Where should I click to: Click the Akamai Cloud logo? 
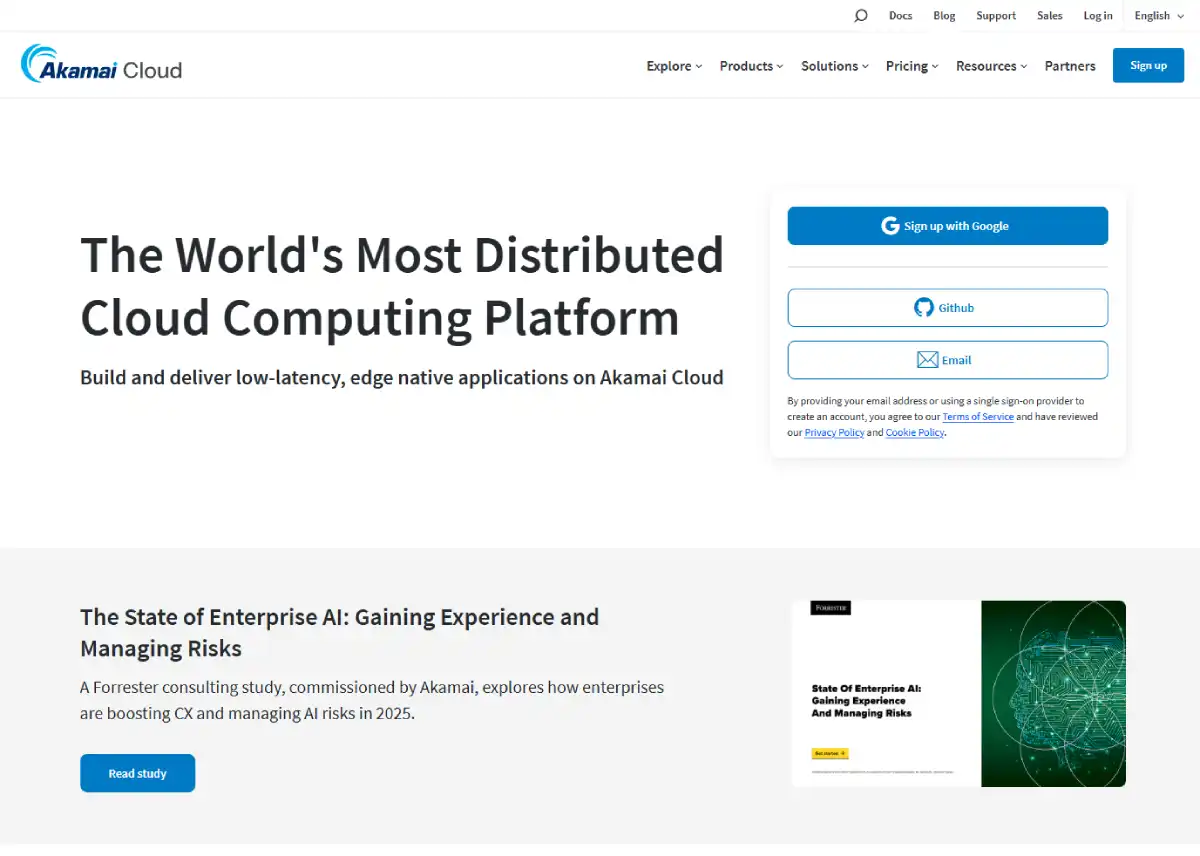point(101,65)
